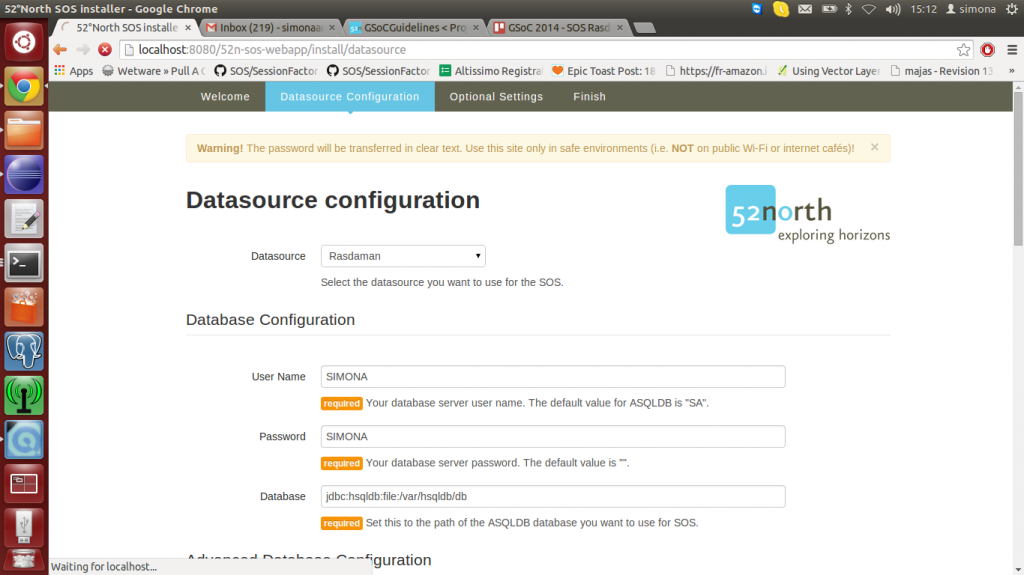Stop page loading with red X button

(104, 50)
